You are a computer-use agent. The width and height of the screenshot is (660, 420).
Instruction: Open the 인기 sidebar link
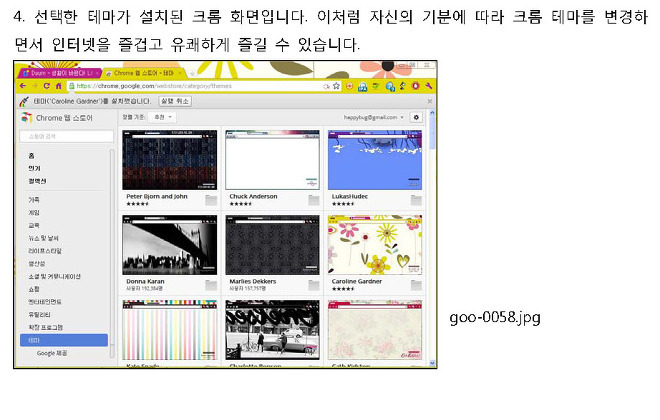[35, 168]
